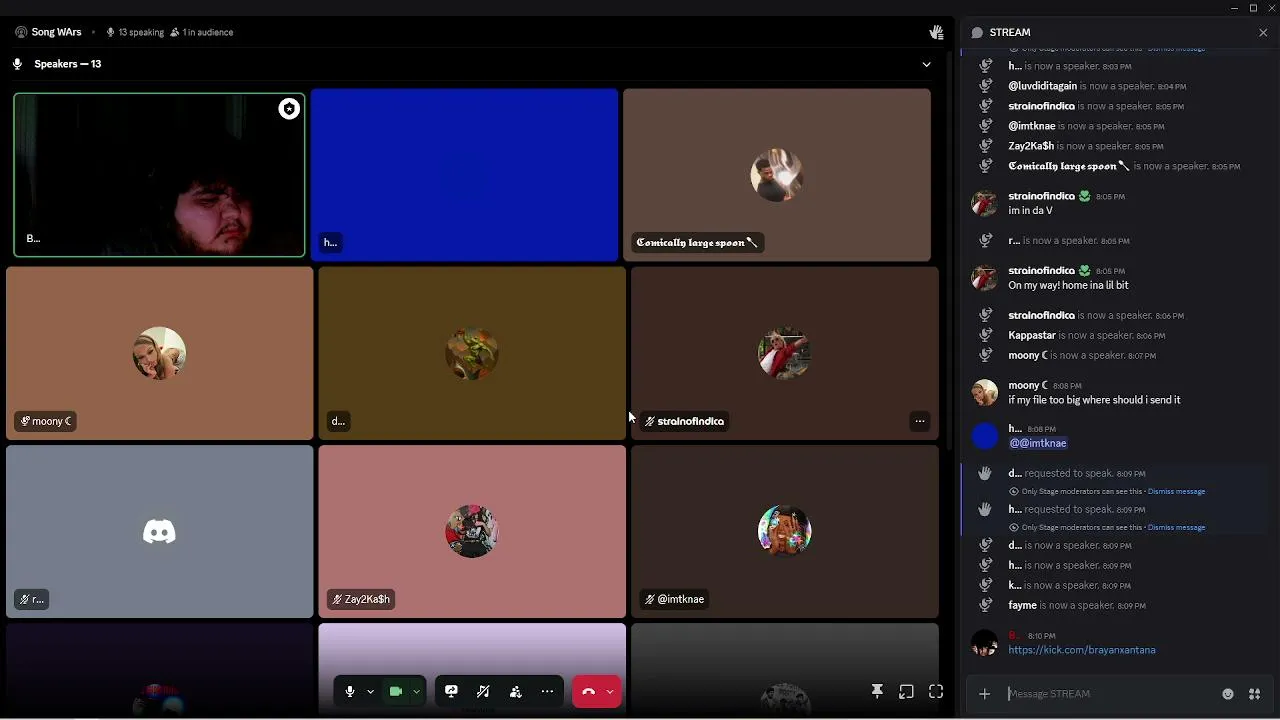Click the raised hand icon beside d... request
This screenshot has width=1280, height=720.
pyautogui.click(x=985, y=473)
